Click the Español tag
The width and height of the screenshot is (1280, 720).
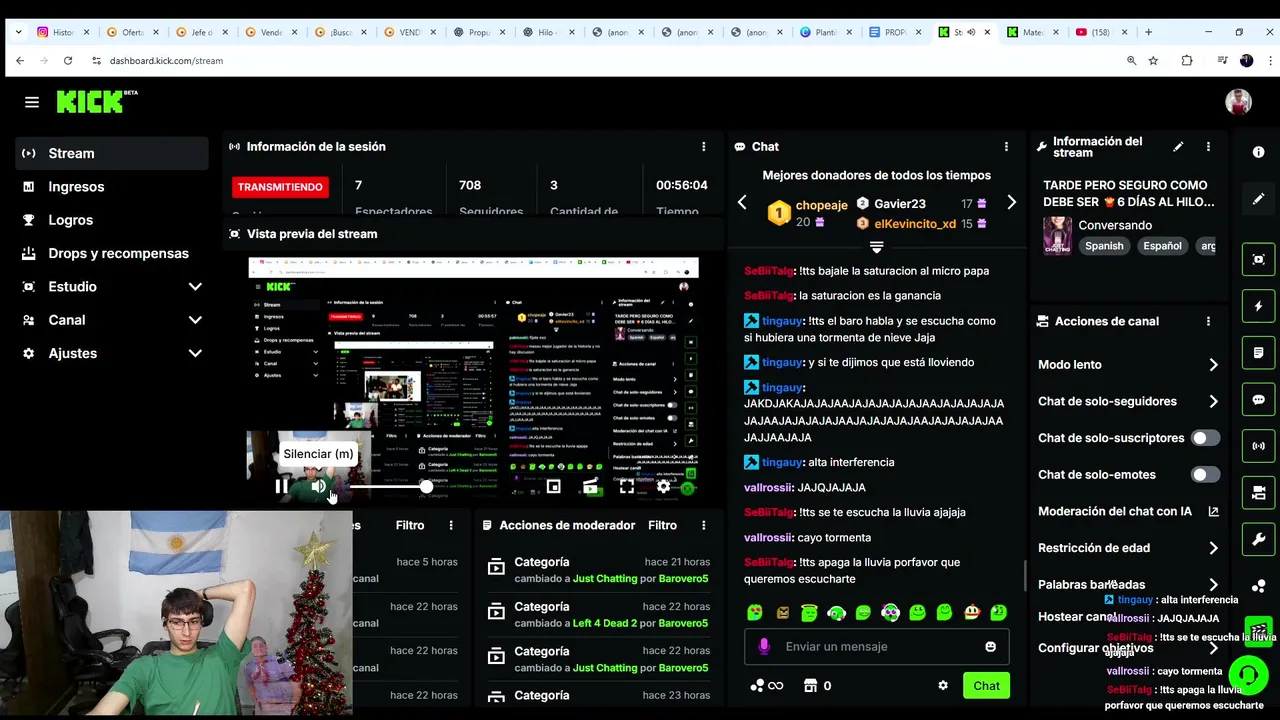1162,246
